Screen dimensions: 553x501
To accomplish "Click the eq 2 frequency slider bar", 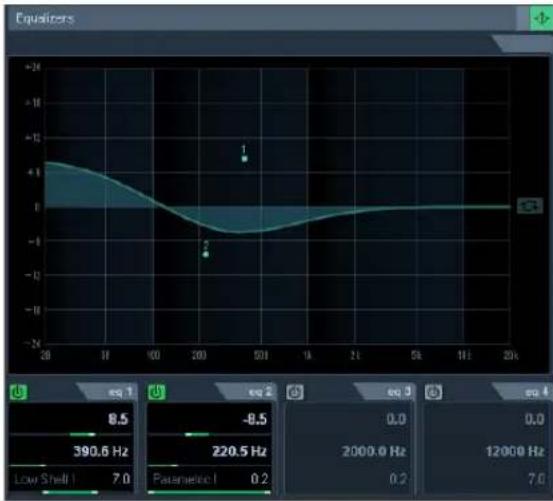I will coord(209,465).
